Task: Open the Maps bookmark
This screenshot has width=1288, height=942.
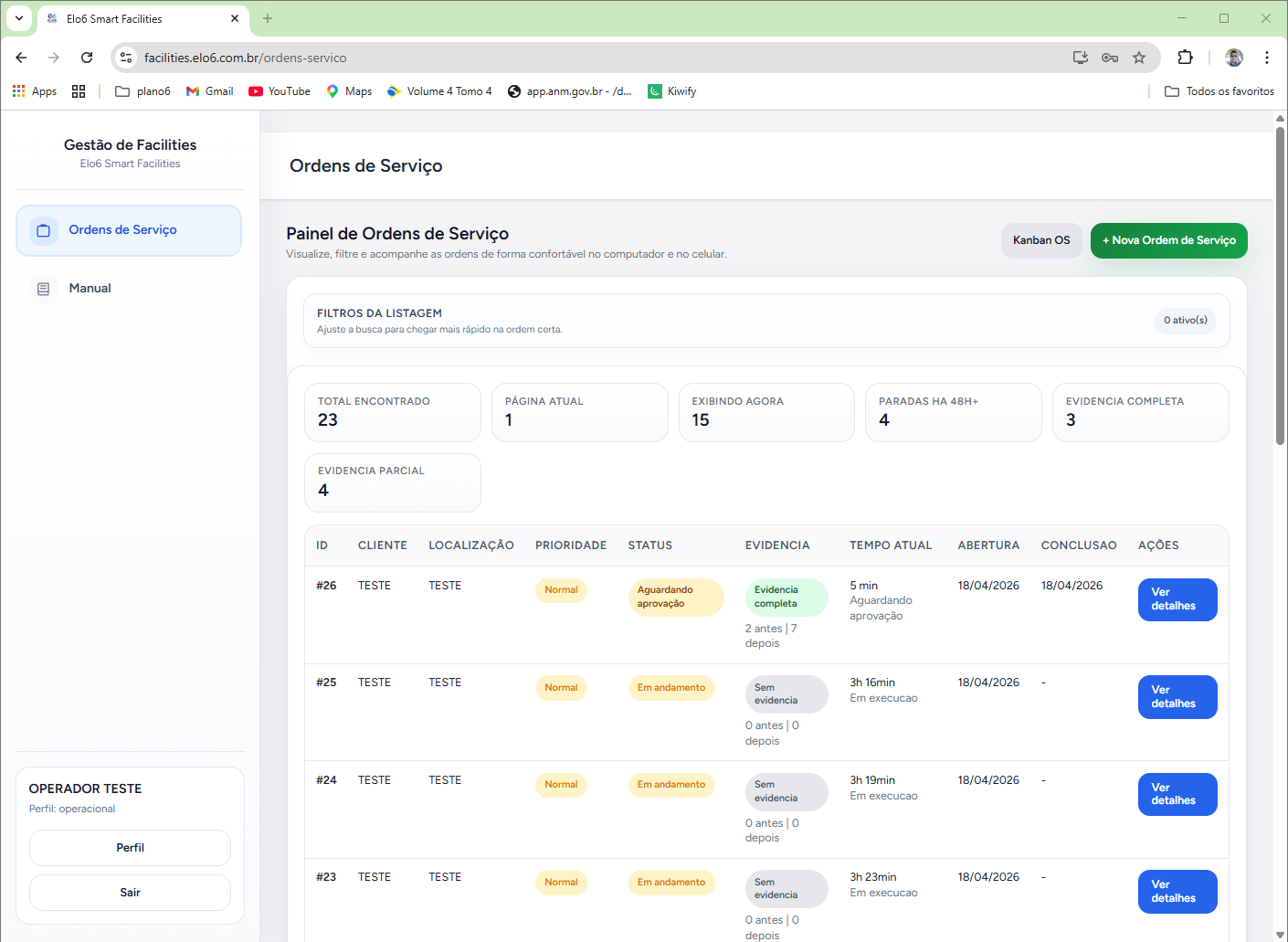Action: click(349, 91)
